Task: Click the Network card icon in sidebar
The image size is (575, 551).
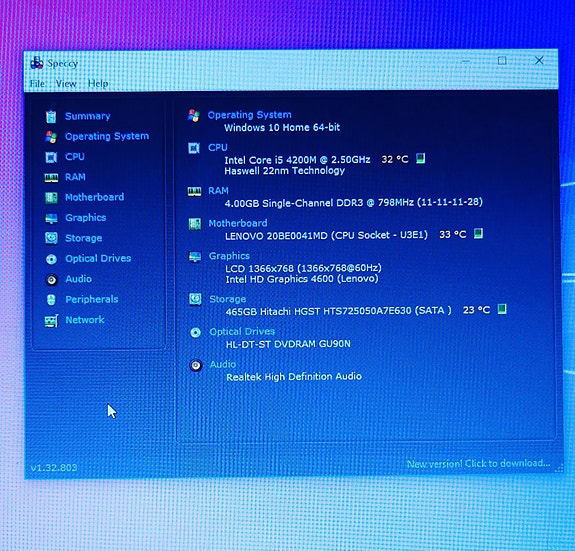Action: (51, 321)
